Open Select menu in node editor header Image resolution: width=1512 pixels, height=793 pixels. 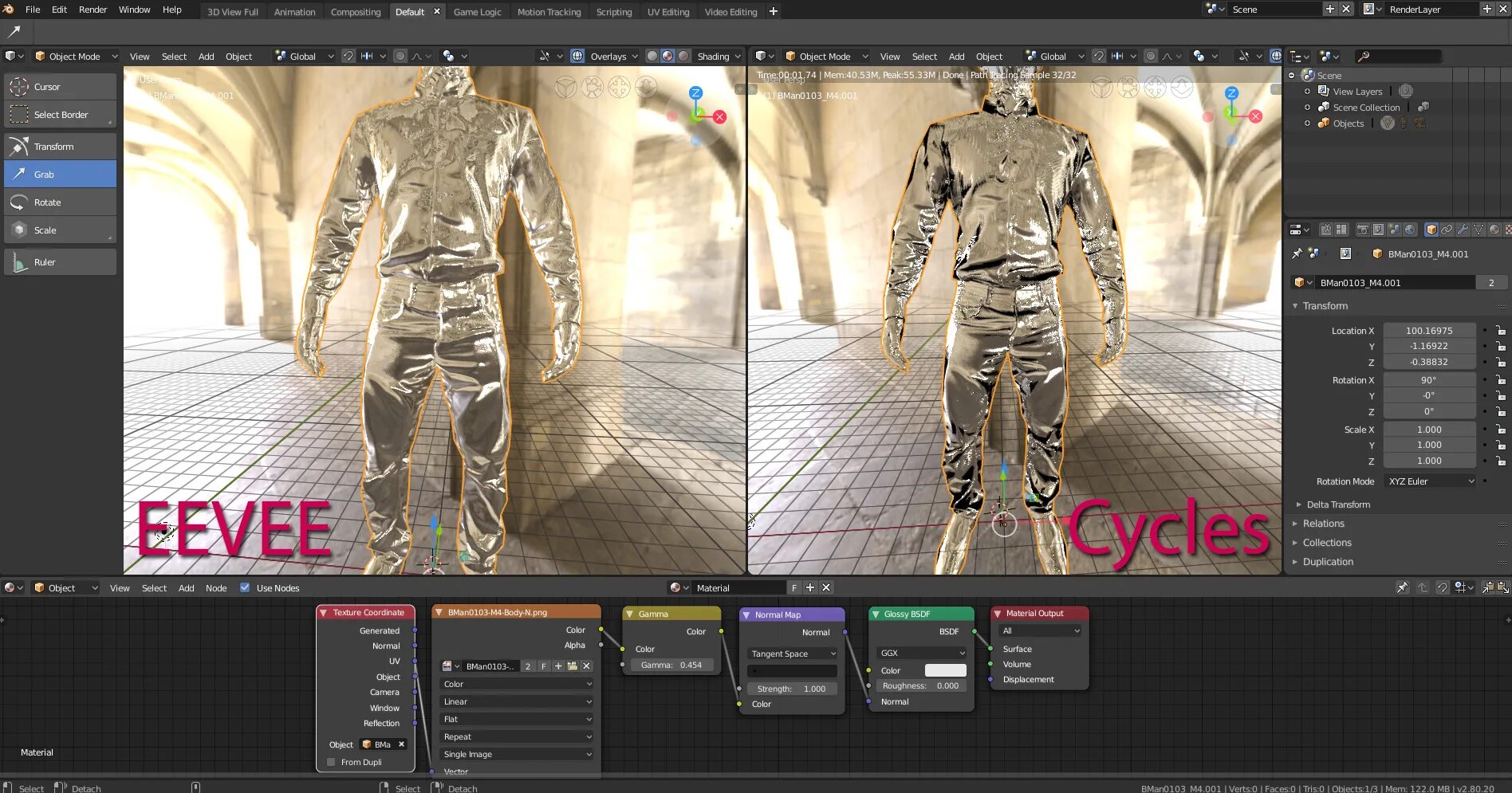[154, 588]
